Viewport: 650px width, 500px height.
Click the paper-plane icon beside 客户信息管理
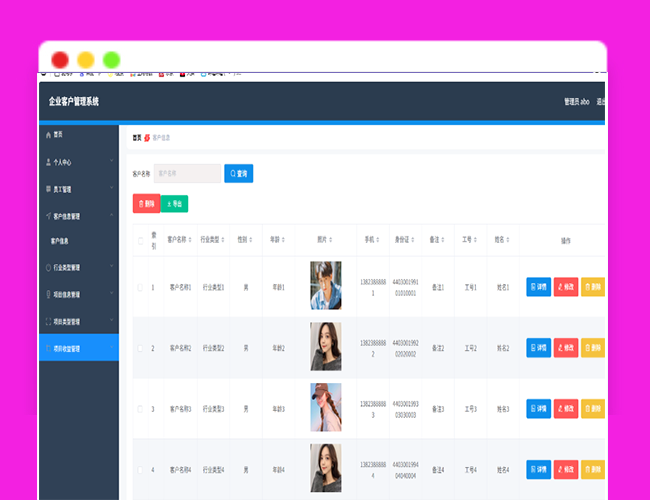[x=49, y=216]
